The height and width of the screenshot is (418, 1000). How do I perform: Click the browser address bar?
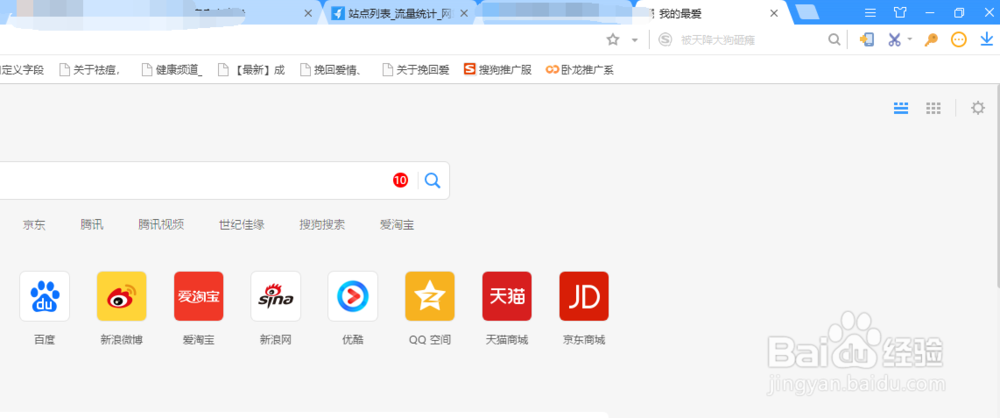click(300, 40)
